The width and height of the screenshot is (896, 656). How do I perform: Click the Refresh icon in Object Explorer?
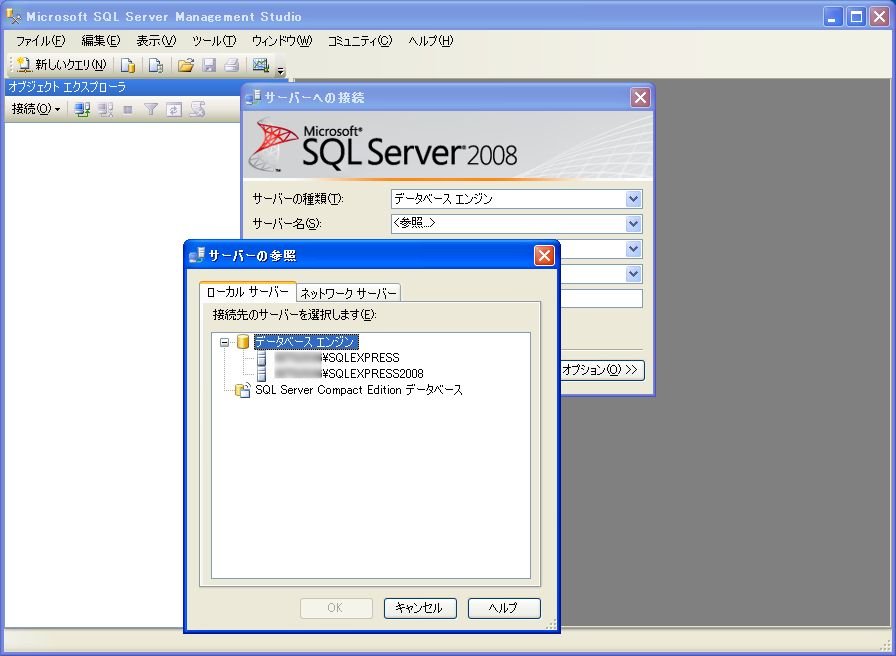tap(174, 109)
